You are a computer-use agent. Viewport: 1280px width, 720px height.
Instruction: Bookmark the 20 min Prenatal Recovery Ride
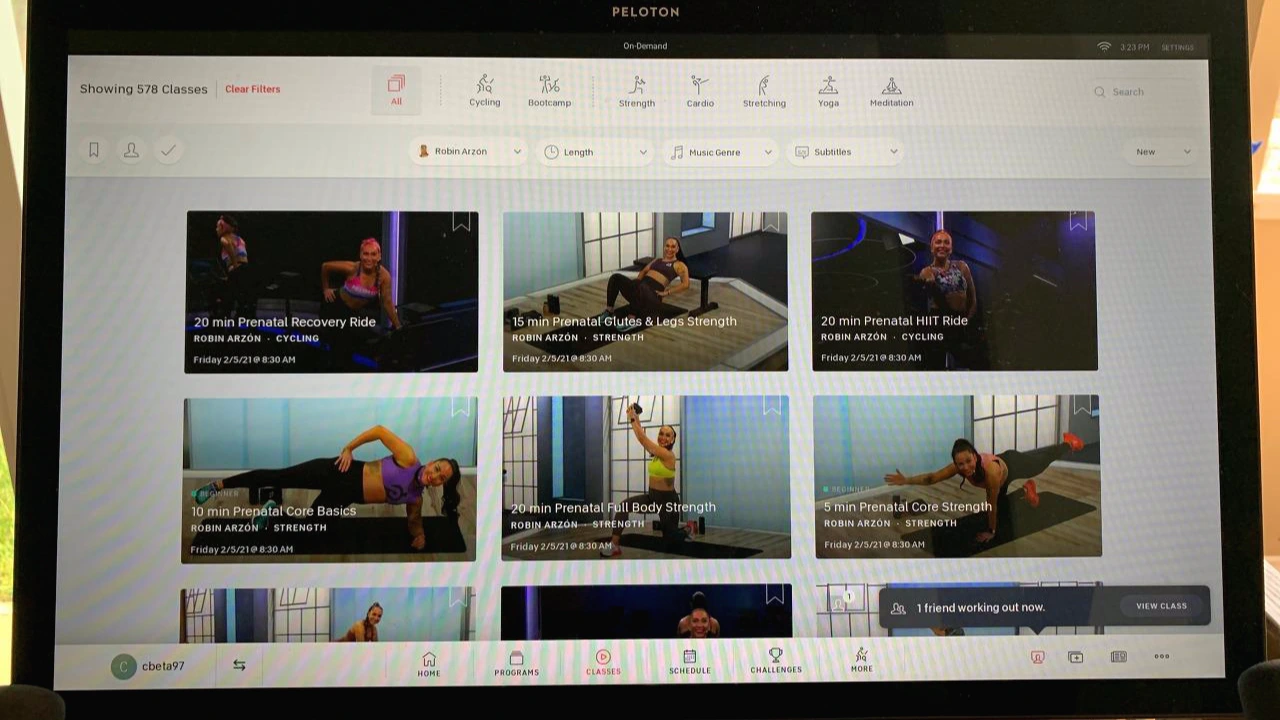(461, 222)
